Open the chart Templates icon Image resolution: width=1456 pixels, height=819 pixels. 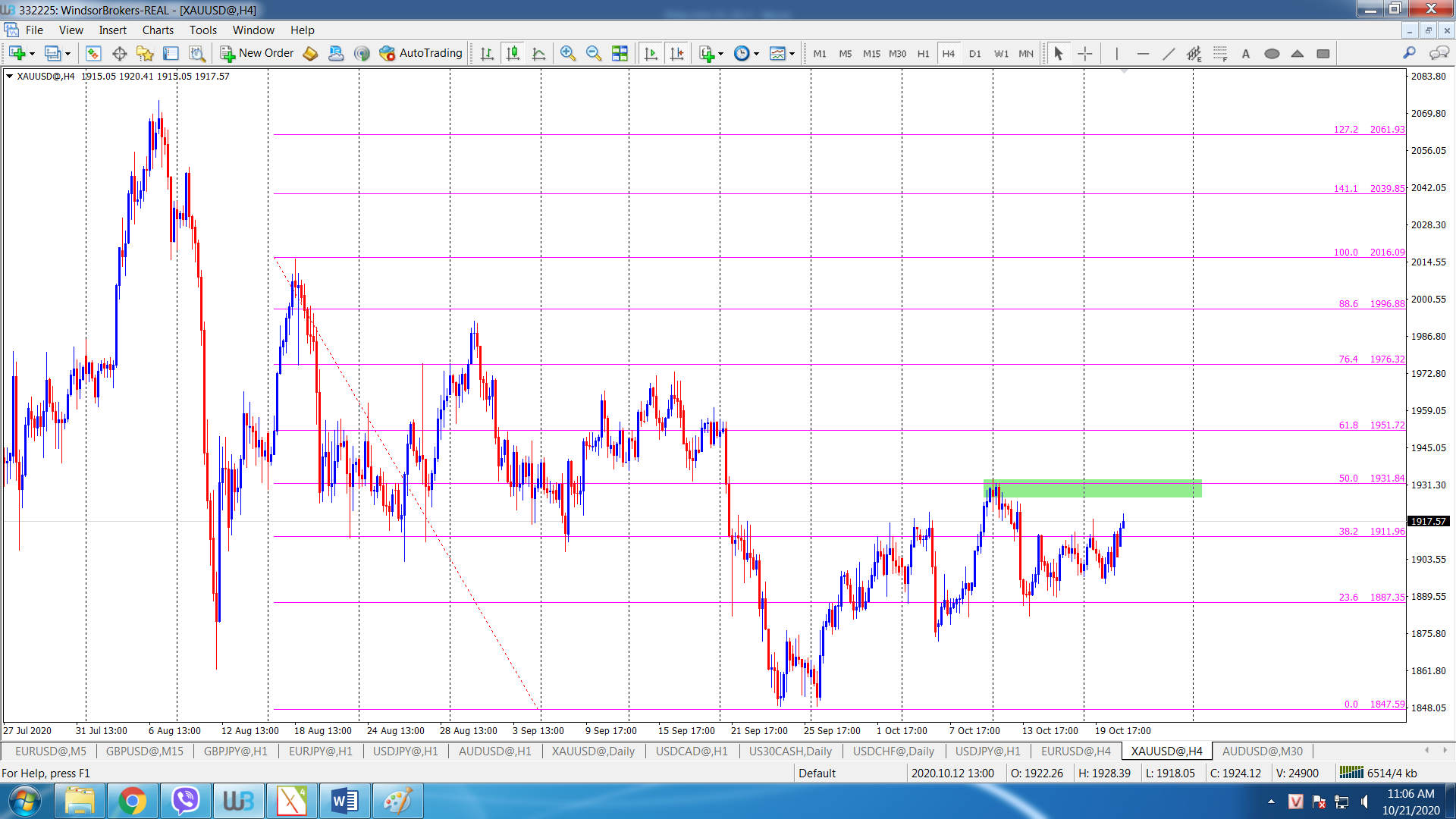777,53
